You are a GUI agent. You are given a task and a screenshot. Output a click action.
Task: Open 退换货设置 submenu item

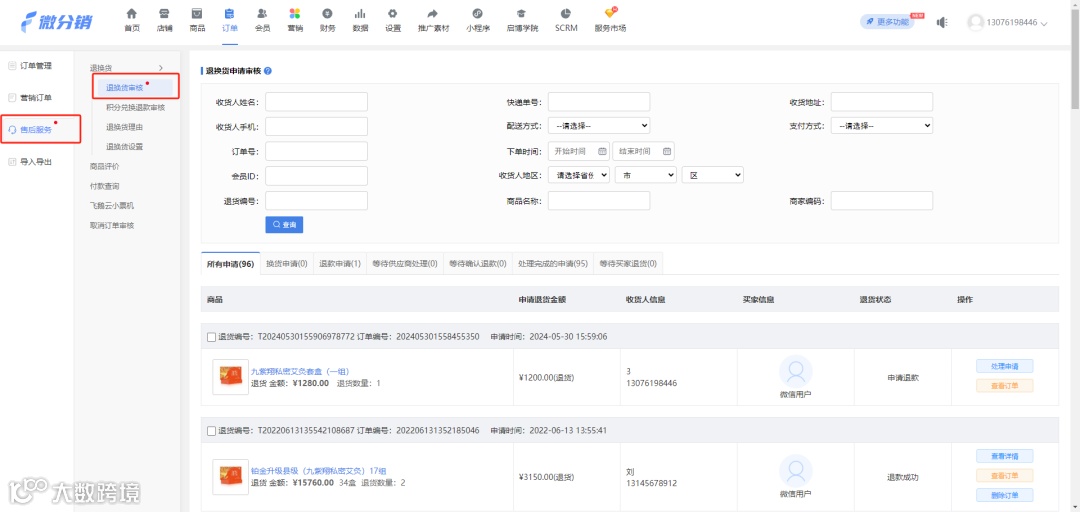click(125, 147)
